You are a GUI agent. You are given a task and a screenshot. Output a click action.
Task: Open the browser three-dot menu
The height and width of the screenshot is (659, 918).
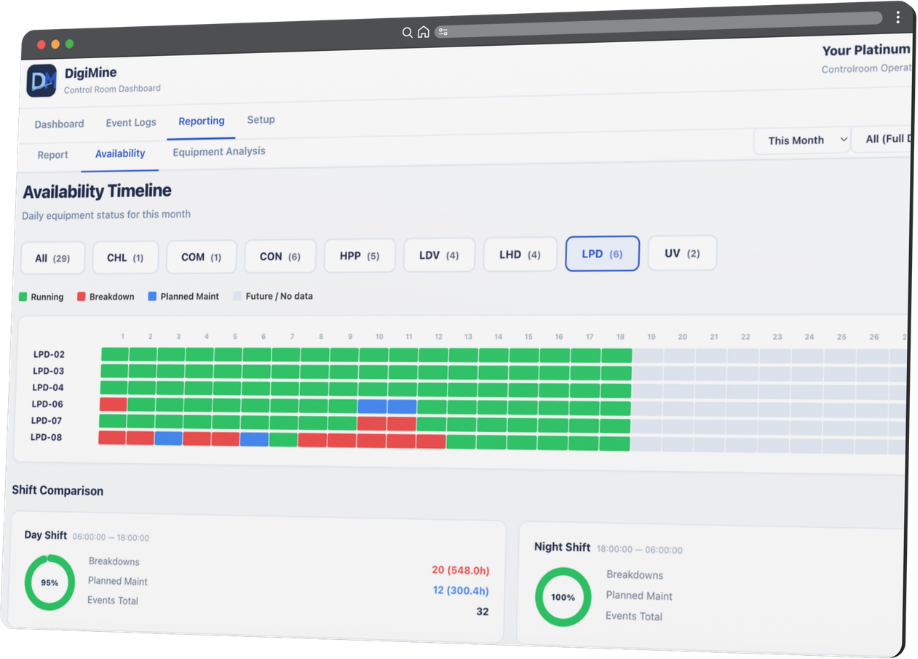pos(897,18)
